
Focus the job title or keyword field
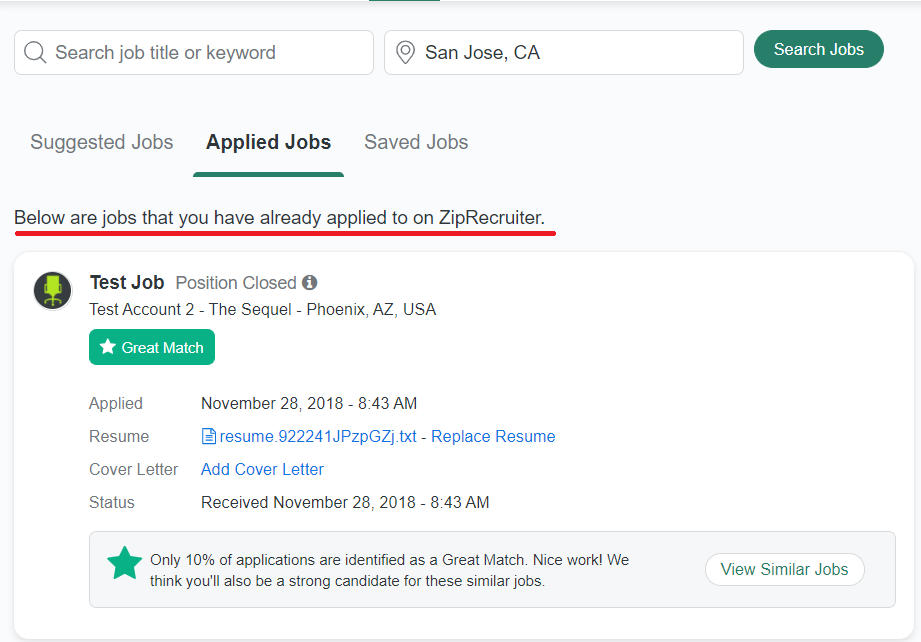[205, 53]
